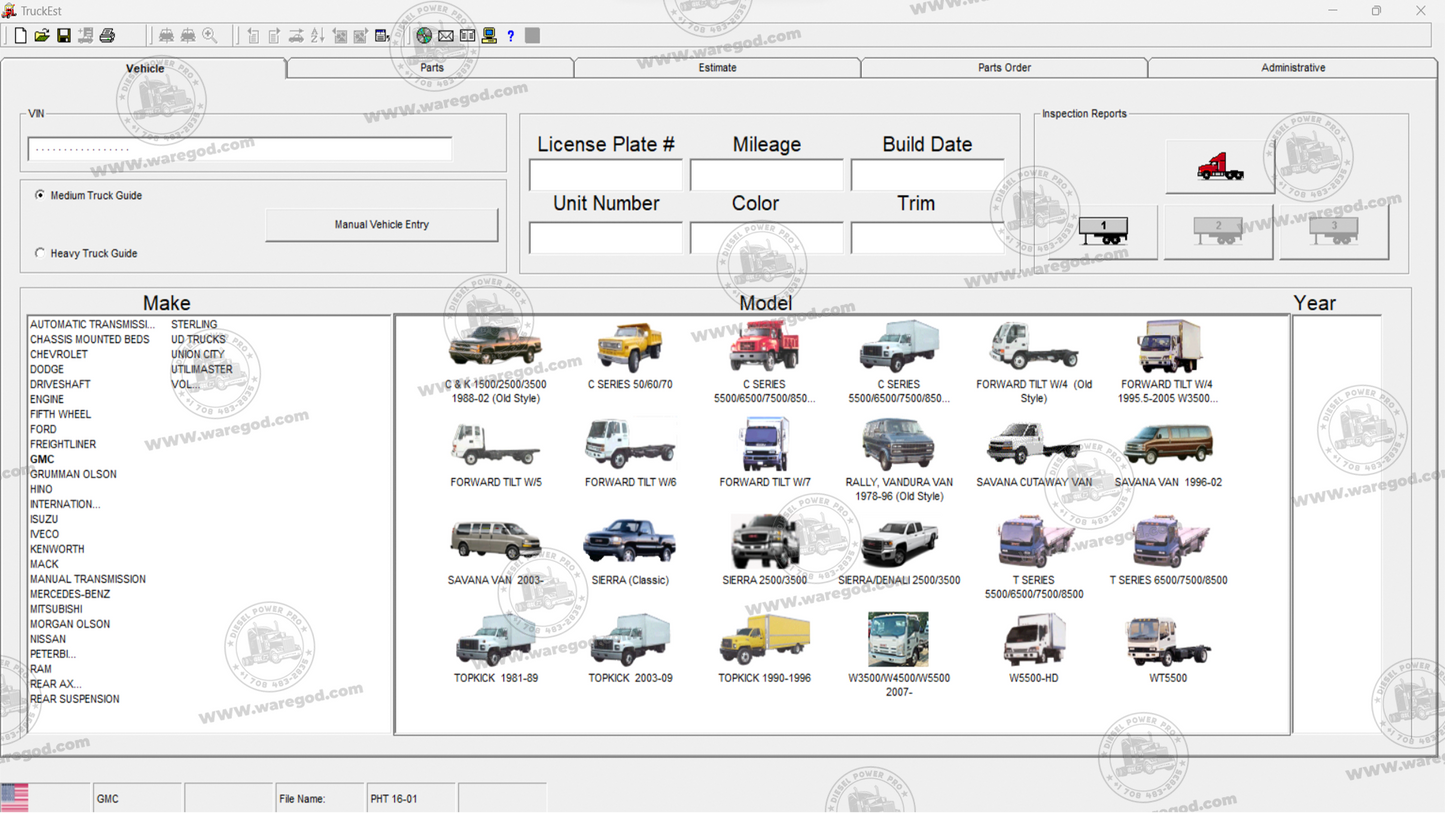Click the print estimate icon
The height and width of the screenshot is (813, 1445).
click(107, 35)
